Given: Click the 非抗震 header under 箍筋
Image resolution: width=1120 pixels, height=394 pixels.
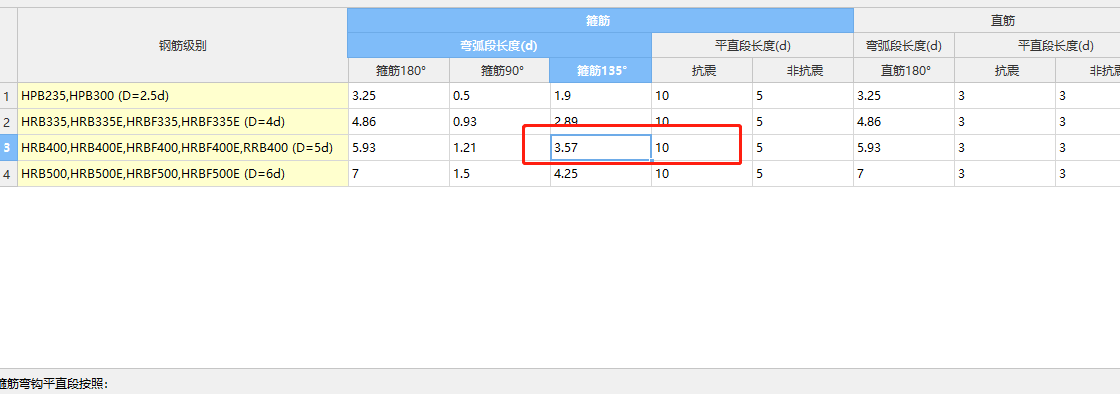Looking at the screenshot, I should pos(803,71).
